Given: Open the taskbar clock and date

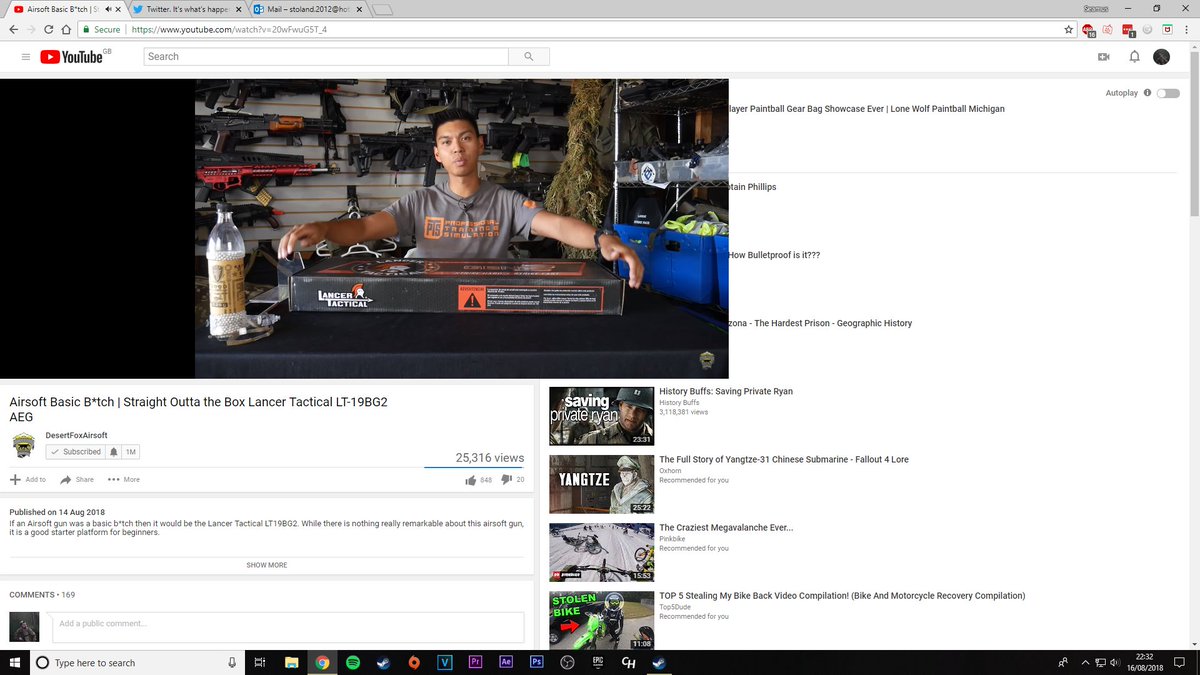Looking at the screenshot, I should click(1146, 662).
